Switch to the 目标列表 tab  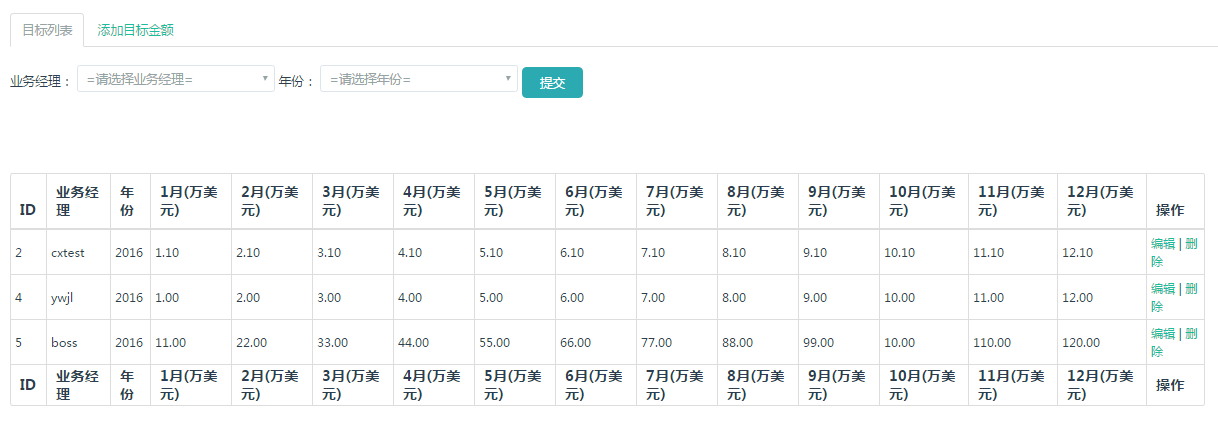(47, 30)
